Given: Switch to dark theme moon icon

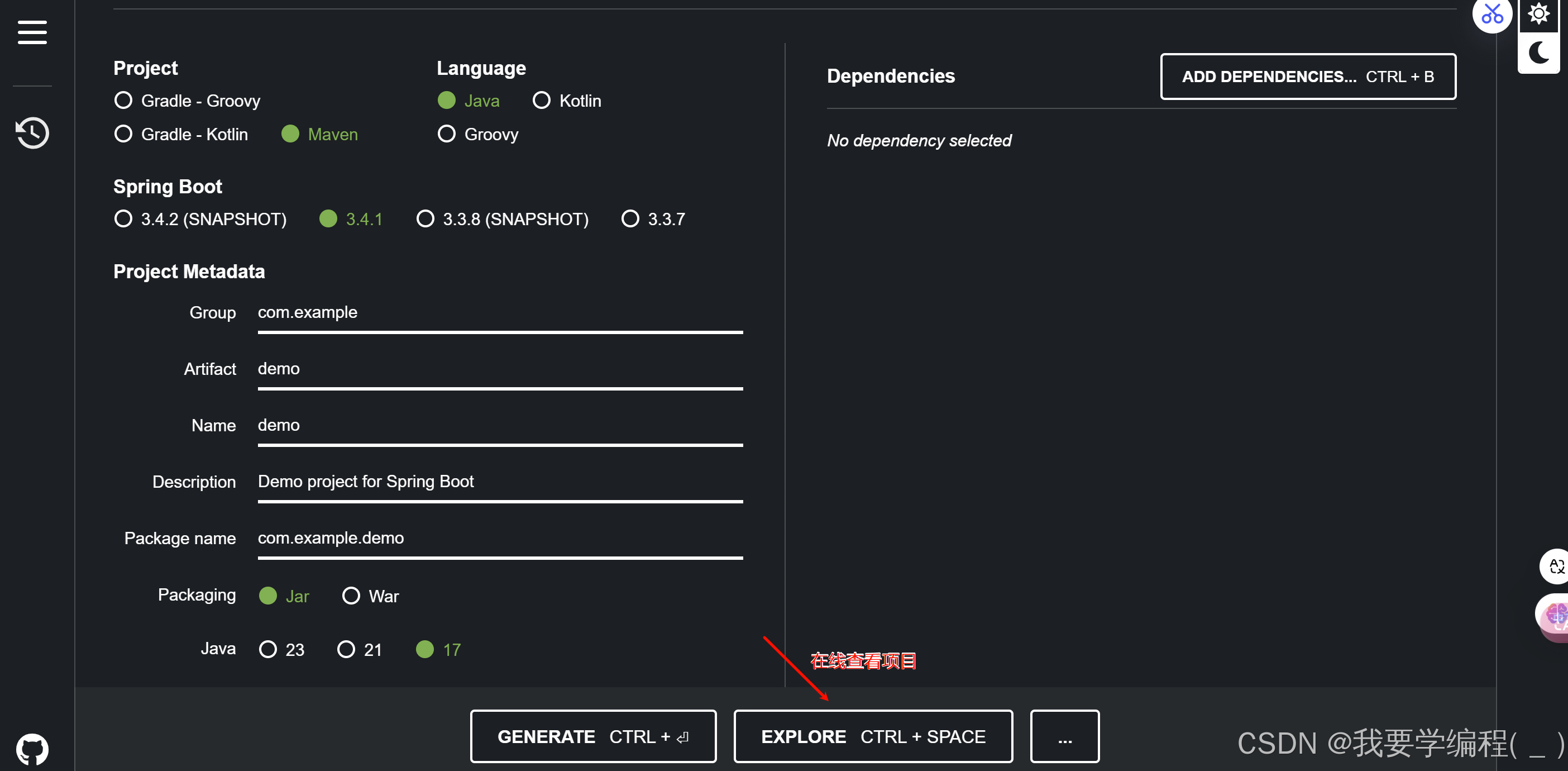Looking at the screenshot, I should [x=1538, y=53].
